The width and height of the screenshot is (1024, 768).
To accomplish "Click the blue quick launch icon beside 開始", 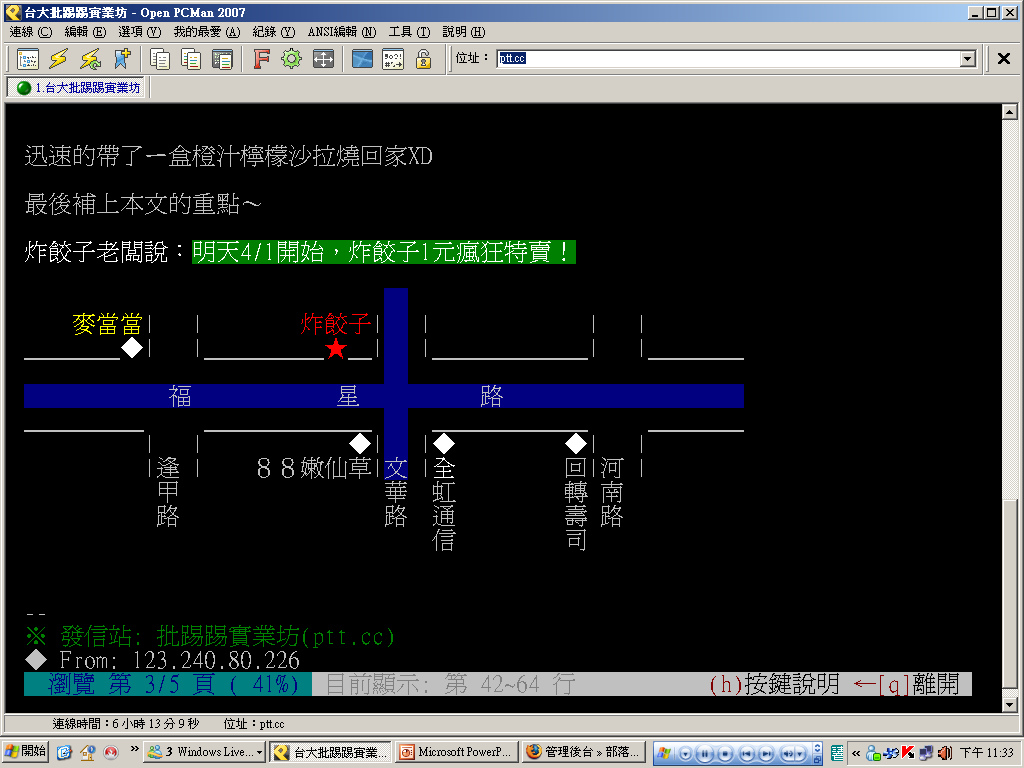I will (64, 752).
